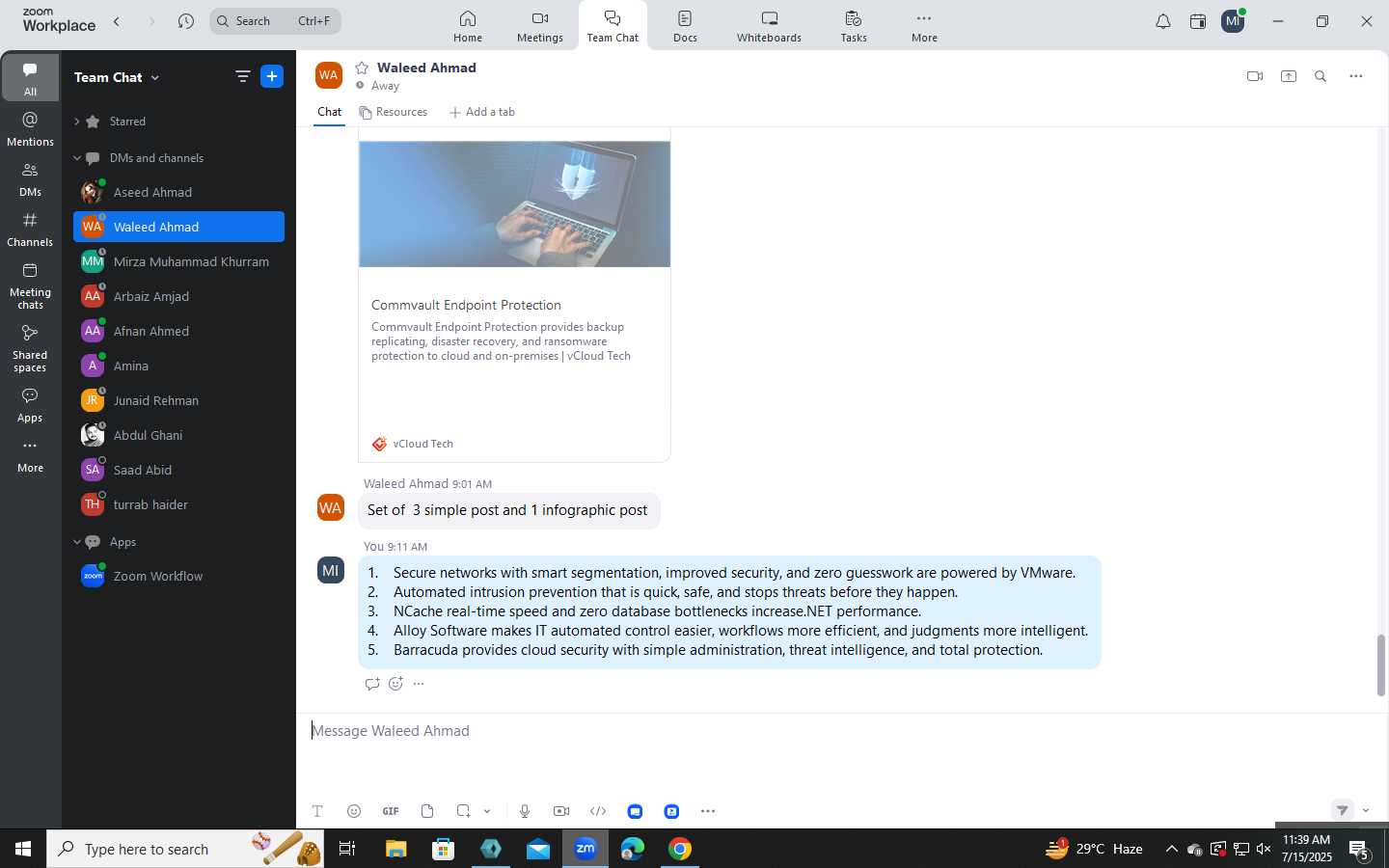1389x868 pixels.
Task: Click the share screen icon in chat header
Action: (1289, 76)
